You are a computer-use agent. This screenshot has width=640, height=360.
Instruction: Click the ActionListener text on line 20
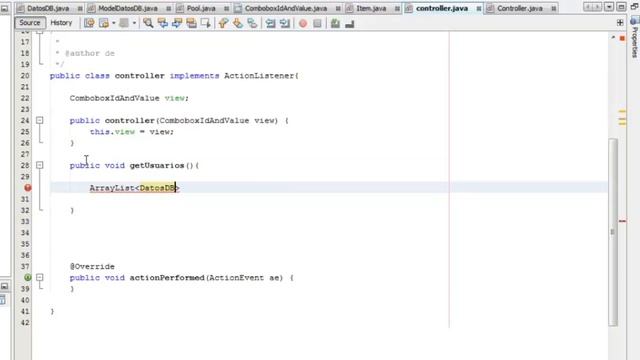(x=259, y=76)
